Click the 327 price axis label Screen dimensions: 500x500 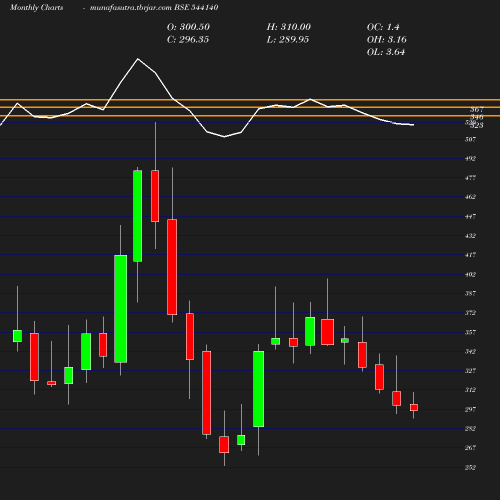(470, 371)
